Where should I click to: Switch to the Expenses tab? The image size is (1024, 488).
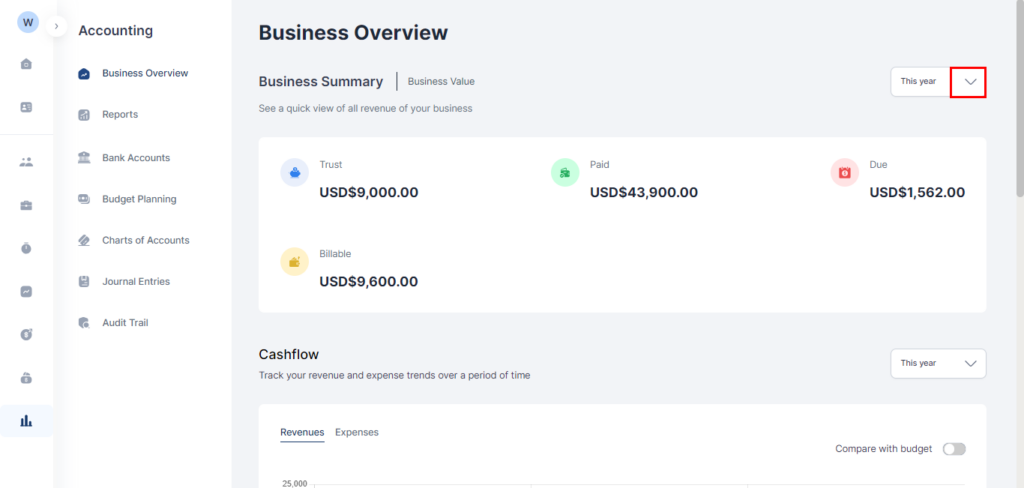click(x=357, y=432)
